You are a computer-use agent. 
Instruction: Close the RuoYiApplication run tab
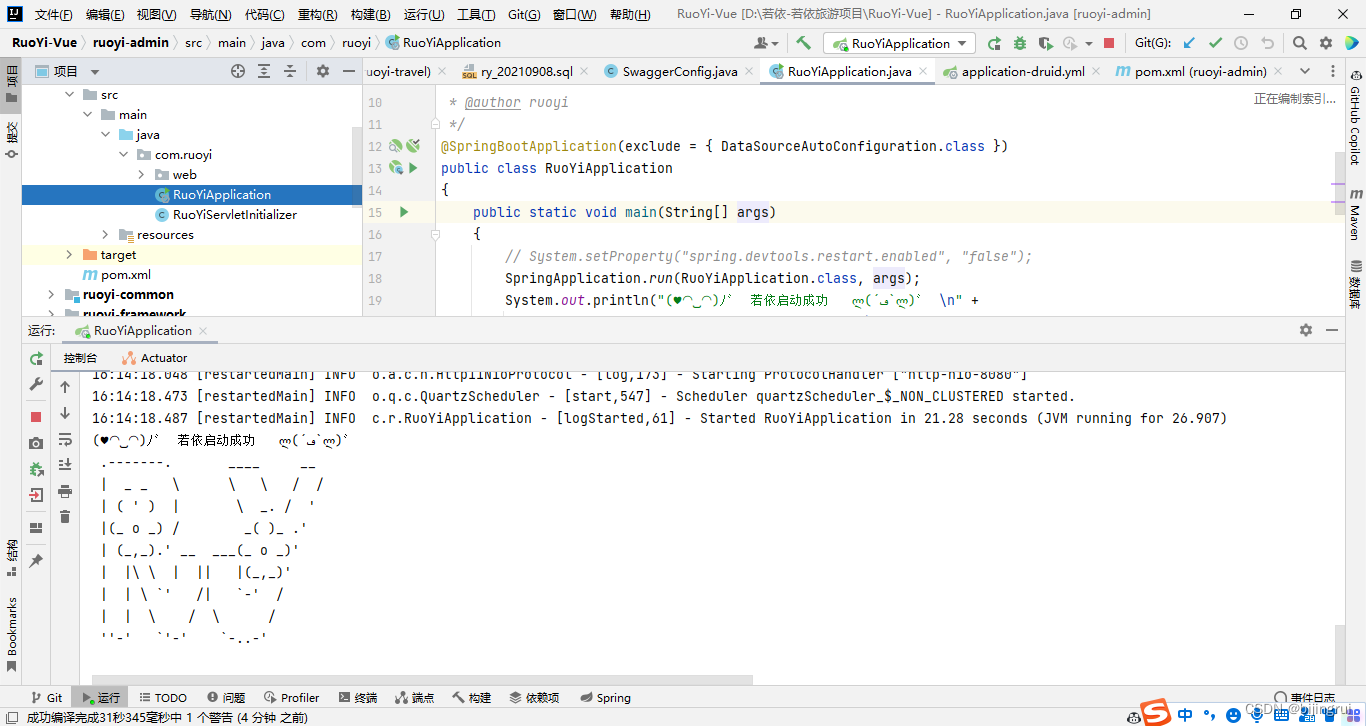tap(203, 331)
